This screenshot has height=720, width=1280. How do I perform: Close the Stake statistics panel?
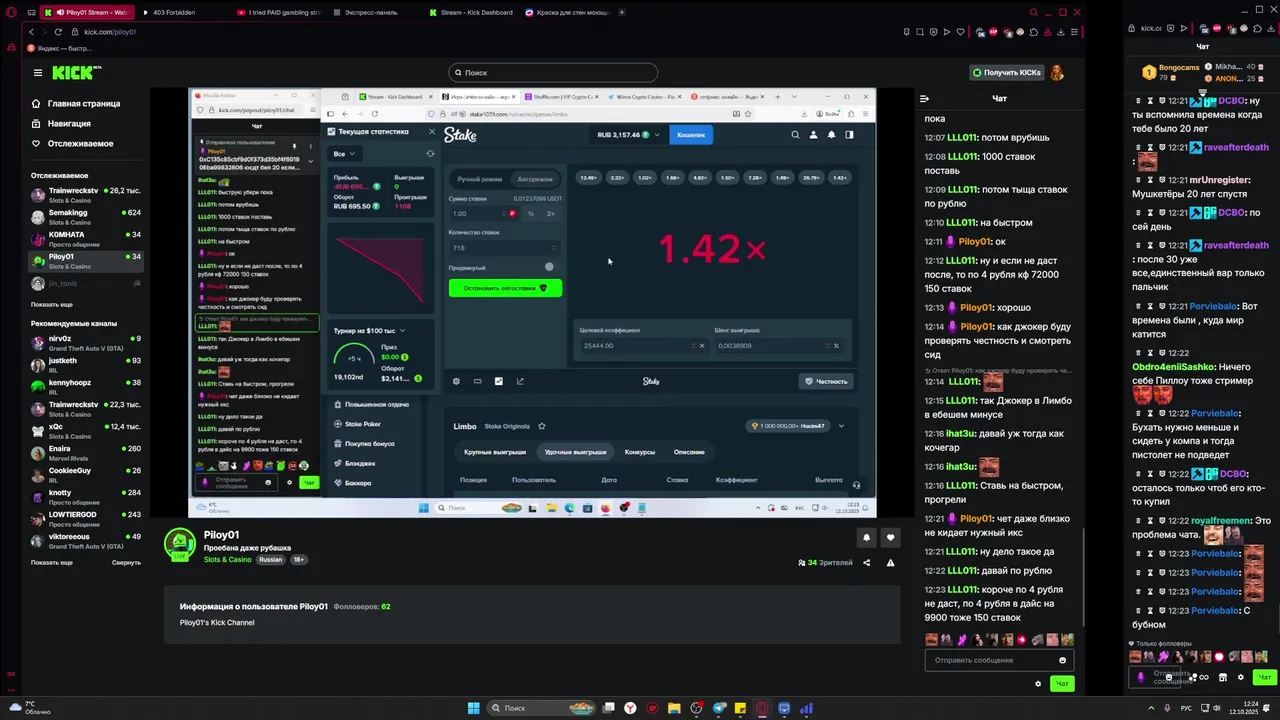(x=432, y=131)
